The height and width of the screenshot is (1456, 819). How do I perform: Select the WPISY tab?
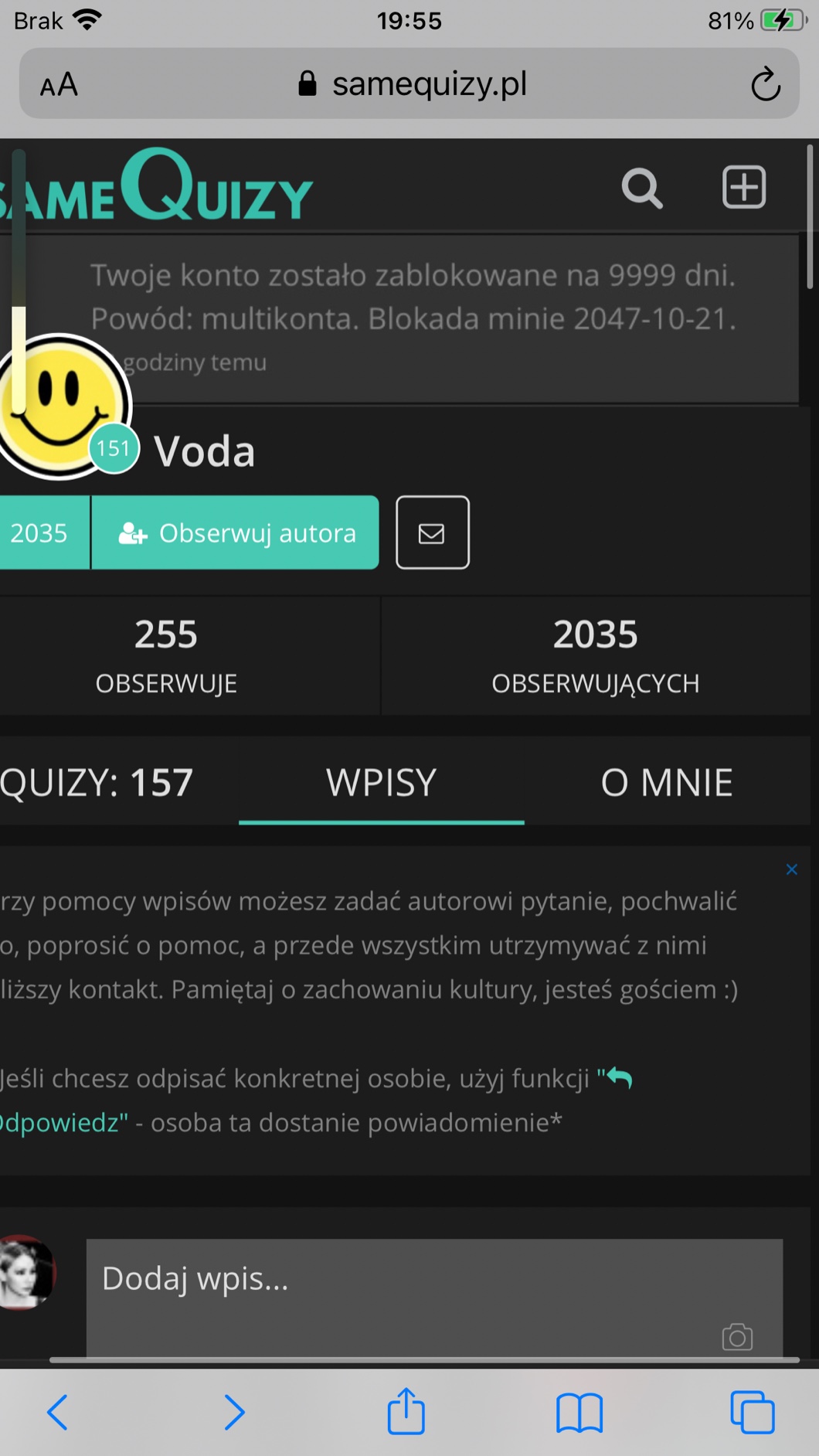point(382,782)
